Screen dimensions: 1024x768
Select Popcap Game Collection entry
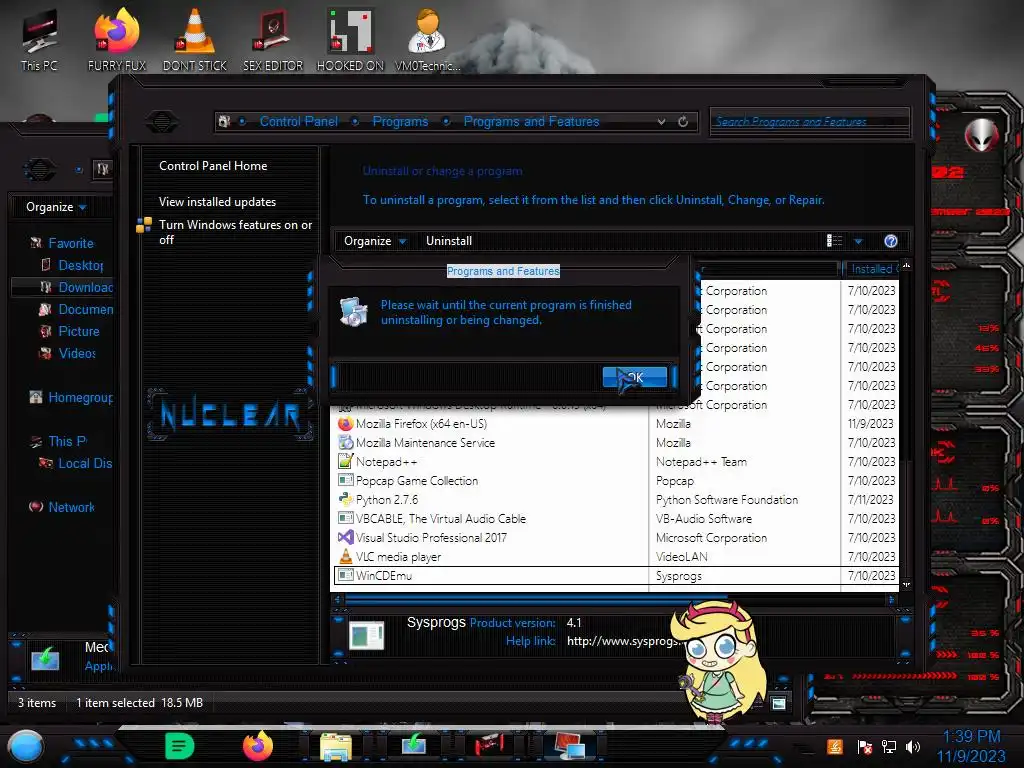615,481
